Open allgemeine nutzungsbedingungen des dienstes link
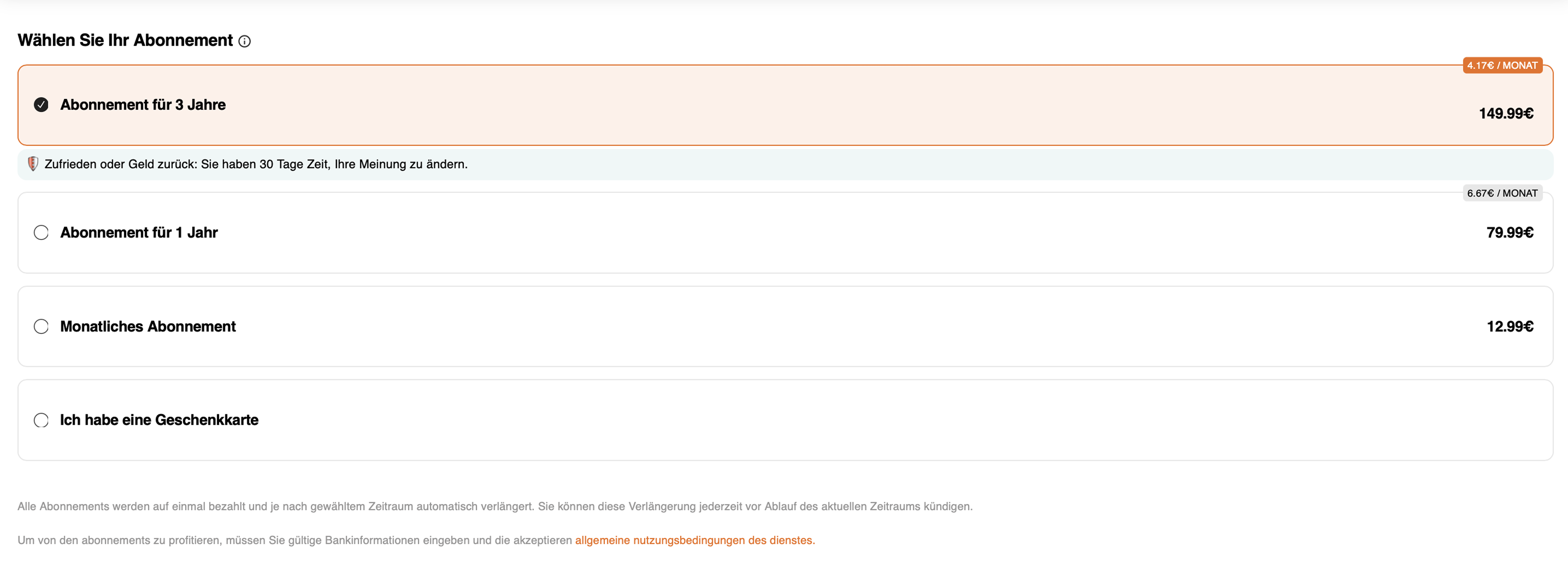 [695, 540]
